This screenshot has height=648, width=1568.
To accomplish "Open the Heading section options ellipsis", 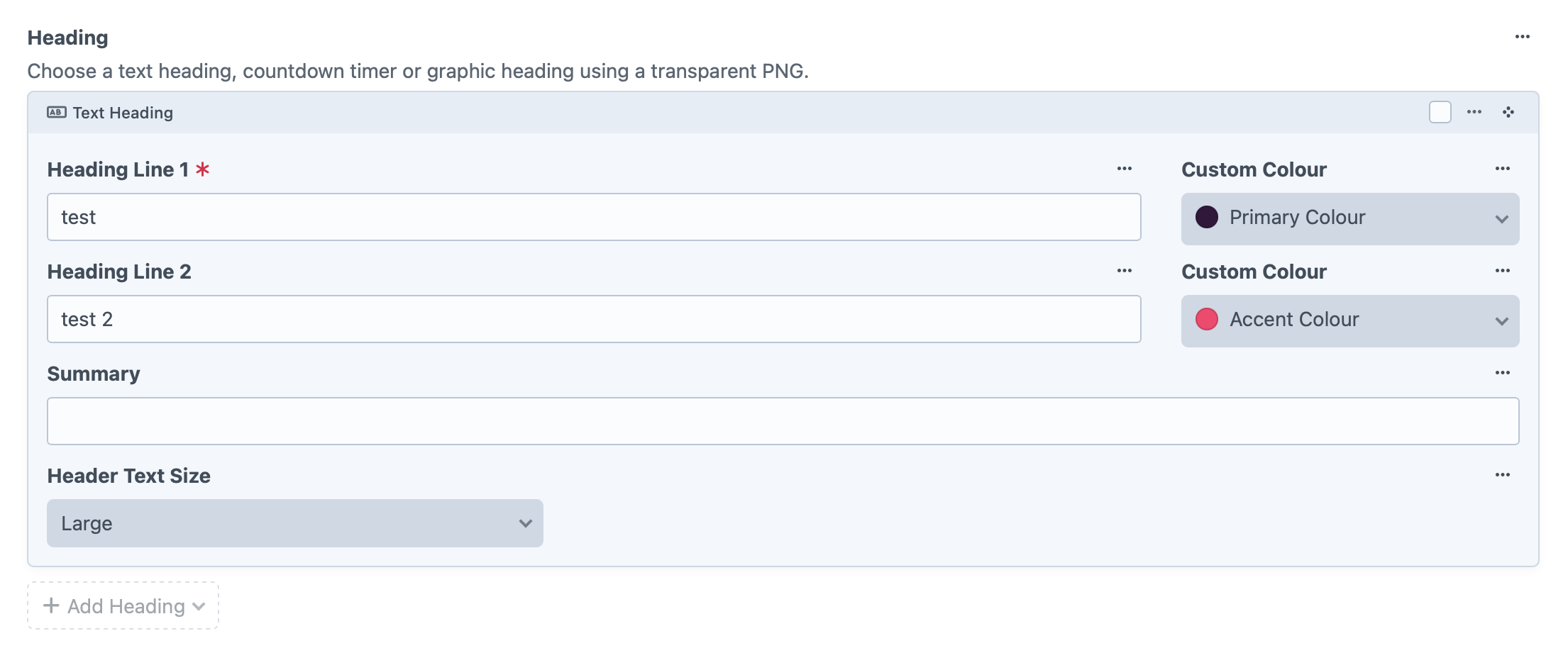I will [x=1522, y=37].
